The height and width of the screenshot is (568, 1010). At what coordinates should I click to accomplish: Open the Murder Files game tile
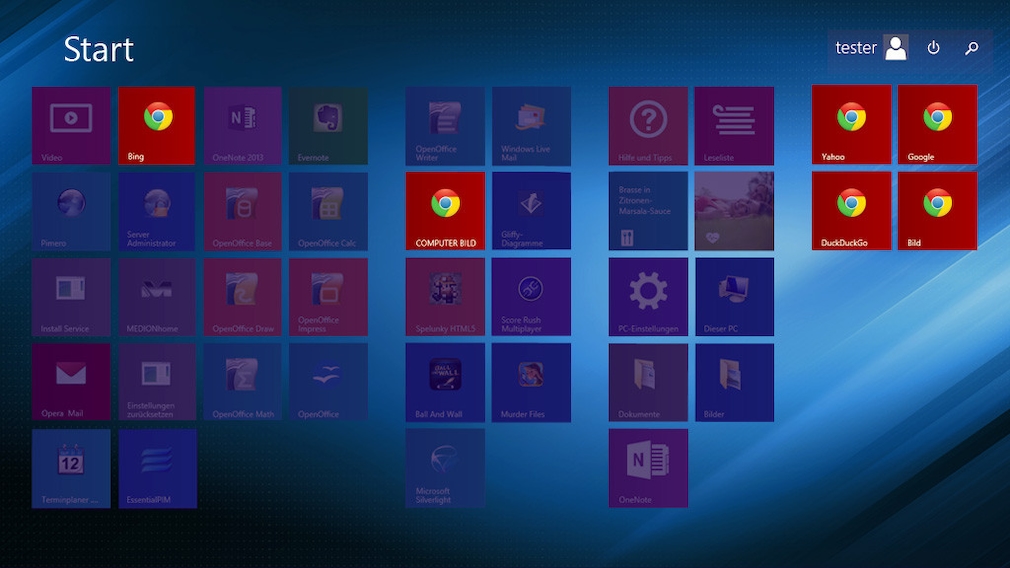(x=531, y=383)
